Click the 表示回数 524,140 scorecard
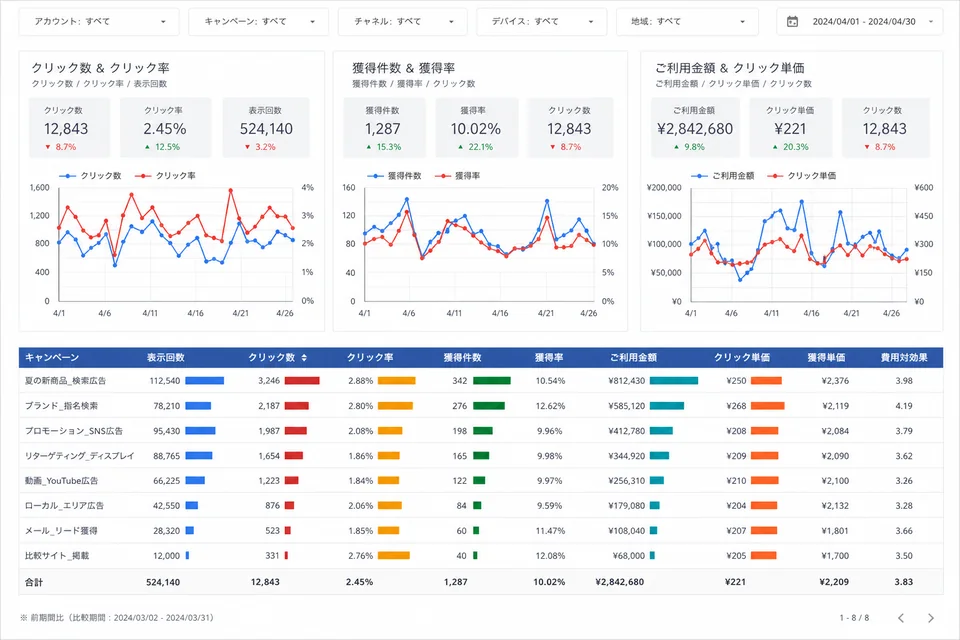Screen dimensions: 960x640 [266, 128]
